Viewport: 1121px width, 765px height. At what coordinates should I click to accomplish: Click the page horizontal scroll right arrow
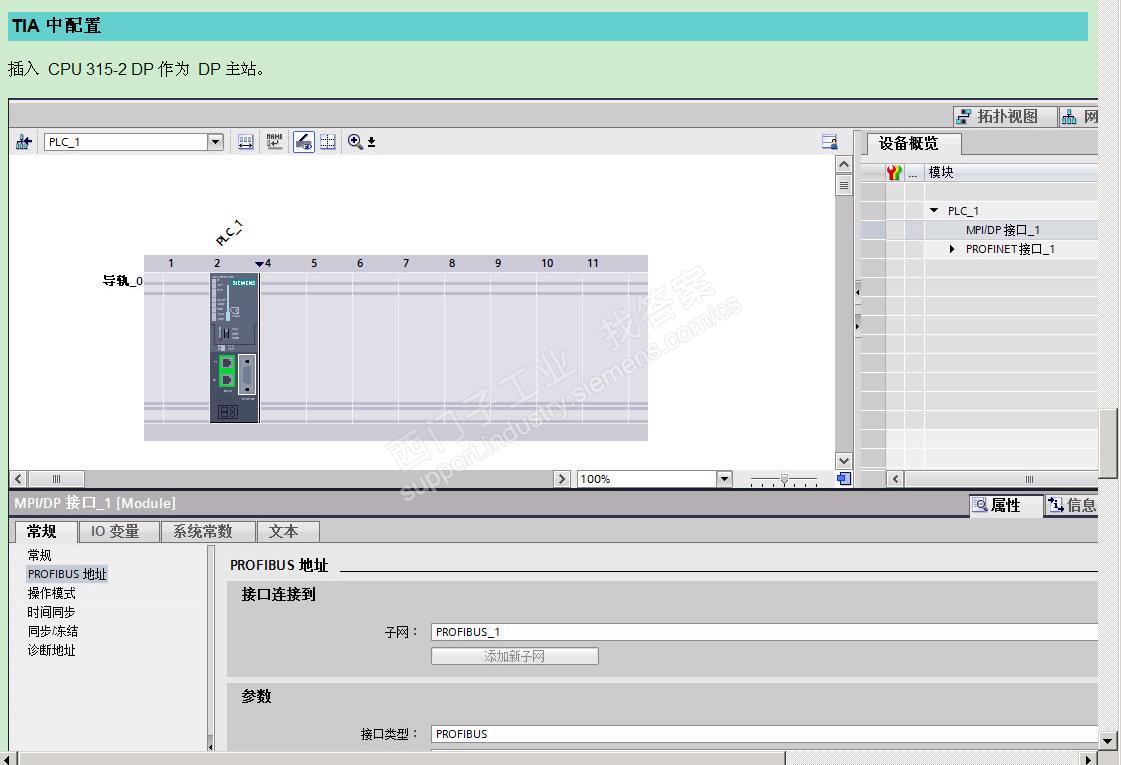(x=1089, y=759)
